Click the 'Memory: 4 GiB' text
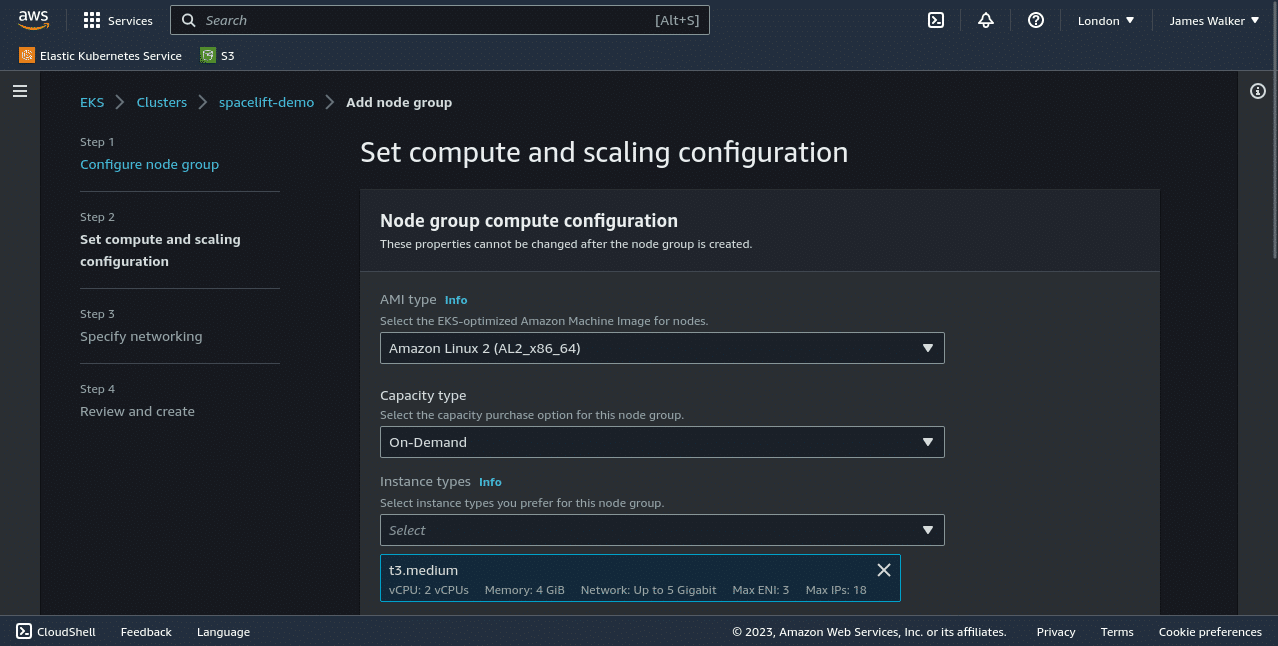 (x=524, y=590)
